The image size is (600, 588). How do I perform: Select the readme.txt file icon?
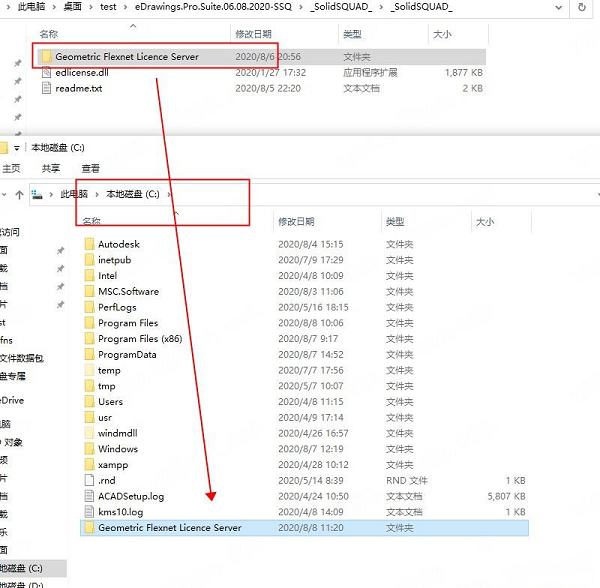click(x=46, y=88)
